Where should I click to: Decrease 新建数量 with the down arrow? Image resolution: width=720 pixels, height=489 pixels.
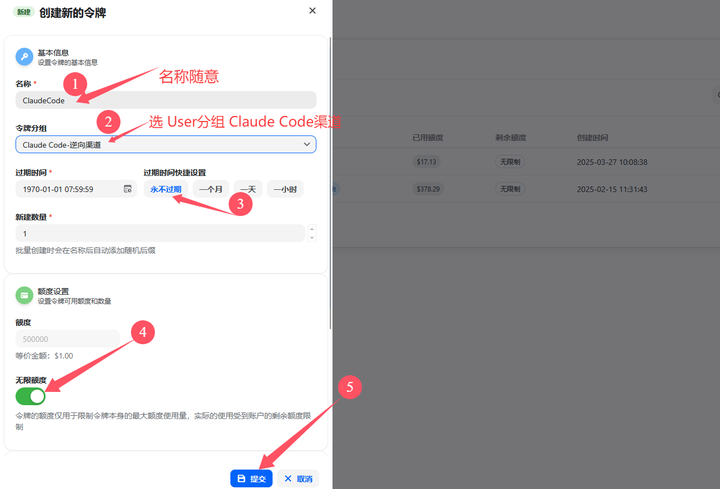[x=312, y=237]
